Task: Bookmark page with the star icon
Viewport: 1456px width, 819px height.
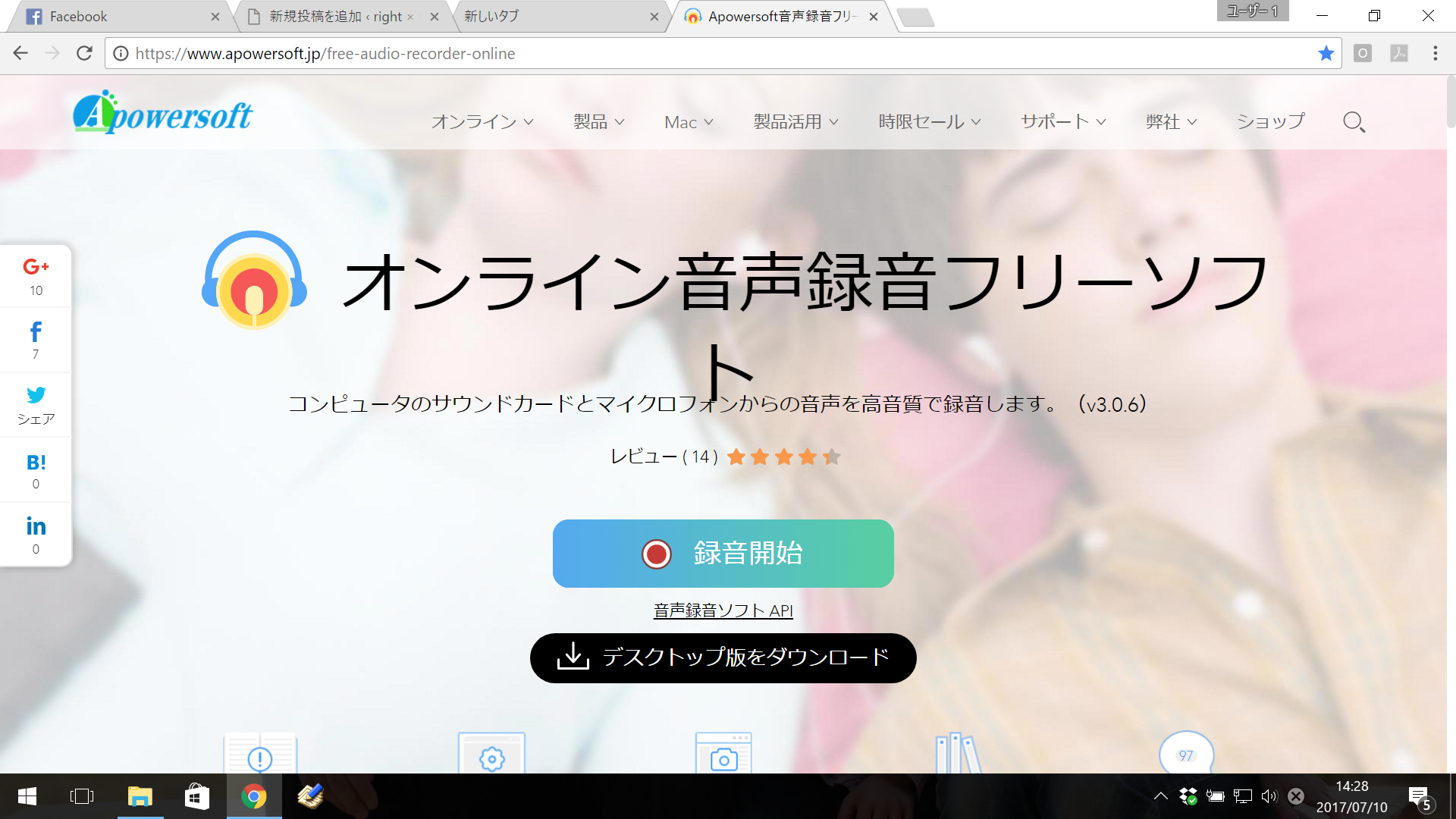Action: click(1326, 53)
